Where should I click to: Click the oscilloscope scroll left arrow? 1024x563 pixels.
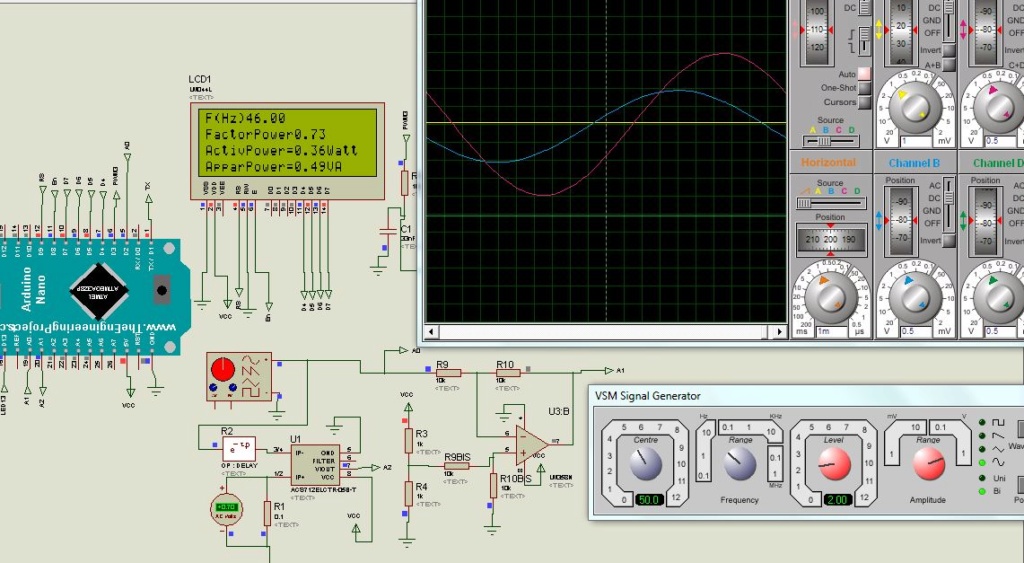(430, 332)
